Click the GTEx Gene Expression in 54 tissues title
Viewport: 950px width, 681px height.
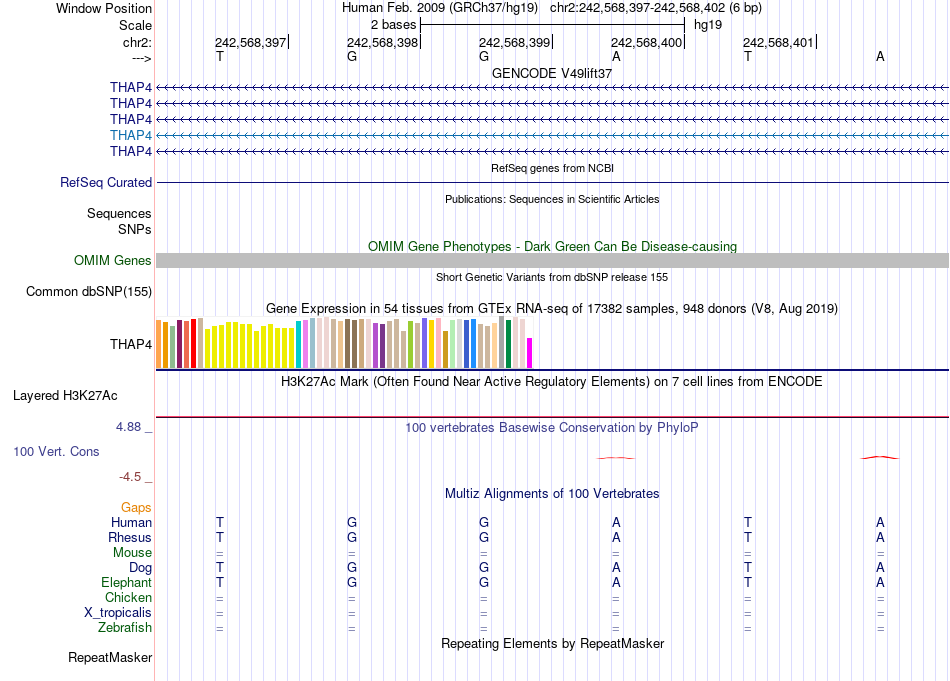coord(552,308)
